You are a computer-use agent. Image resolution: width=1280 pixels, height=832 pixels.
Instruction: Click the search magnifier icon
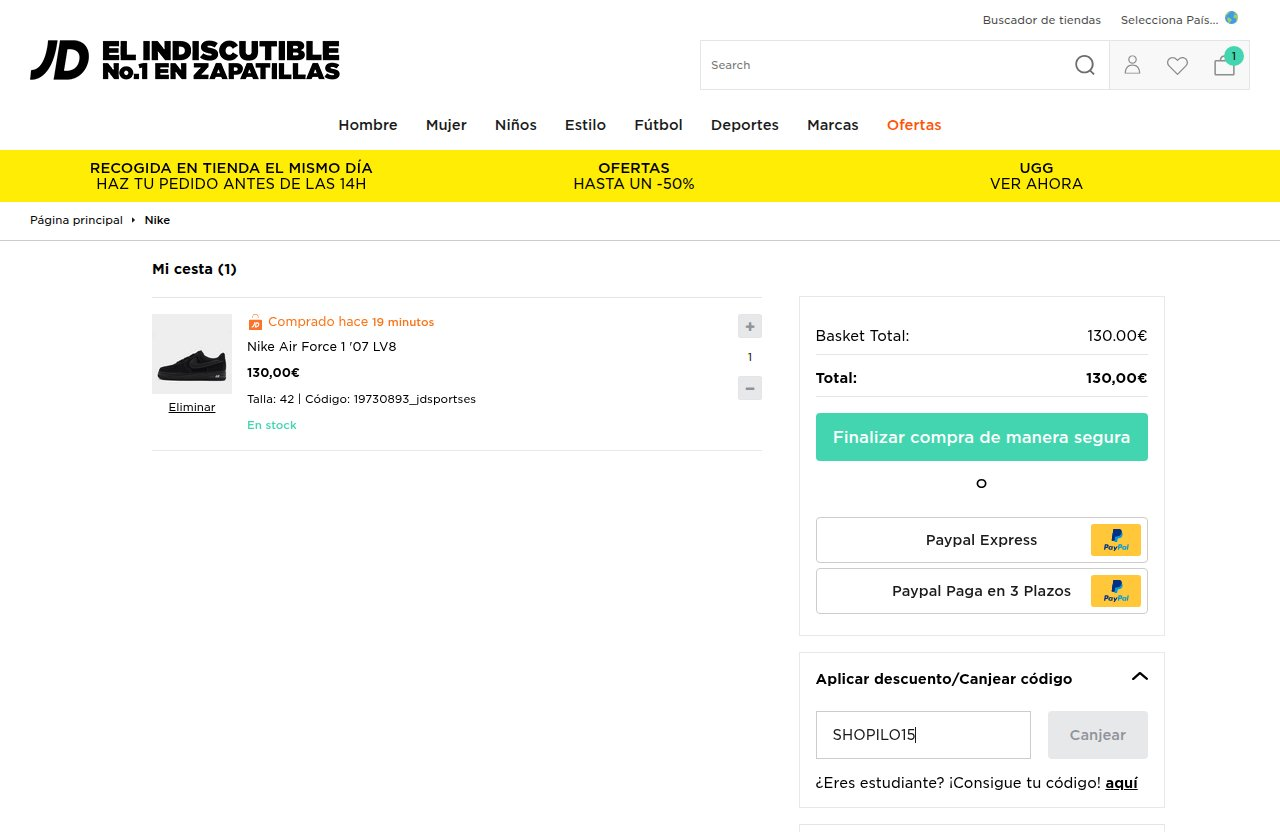click(x=1085, y=65)
